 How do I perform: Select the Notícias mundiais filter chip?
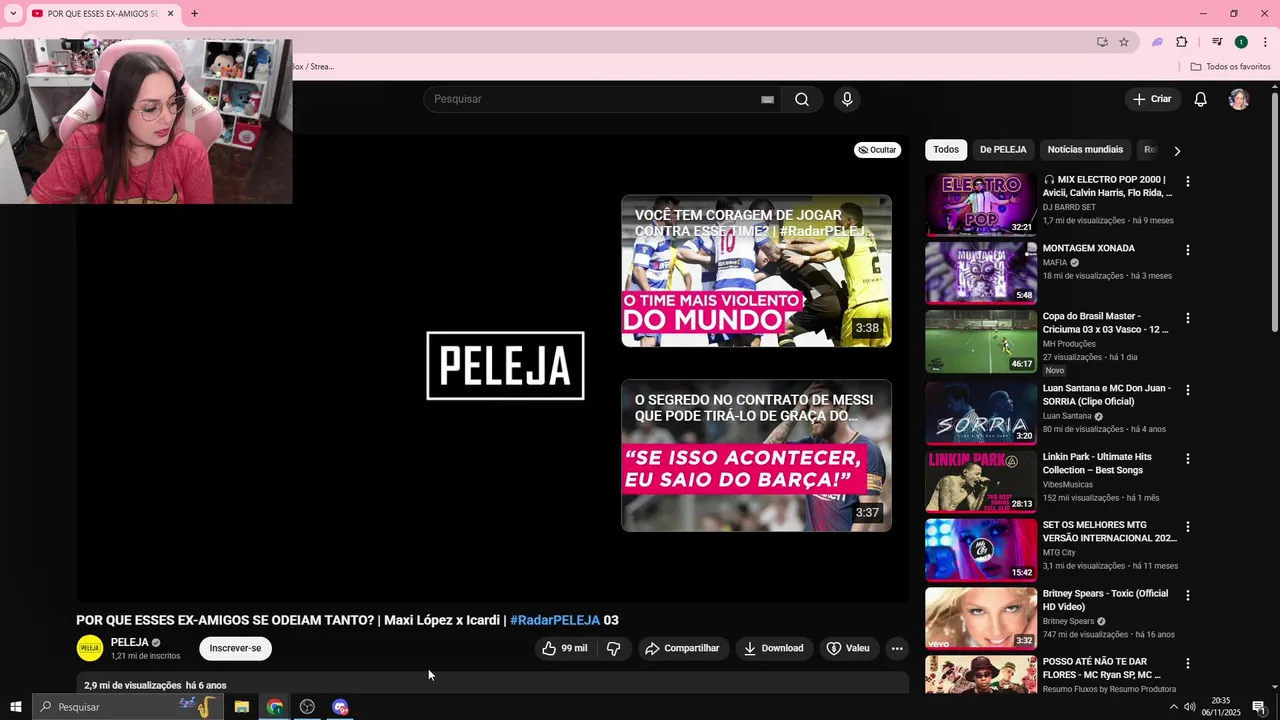coord(1085,150)
